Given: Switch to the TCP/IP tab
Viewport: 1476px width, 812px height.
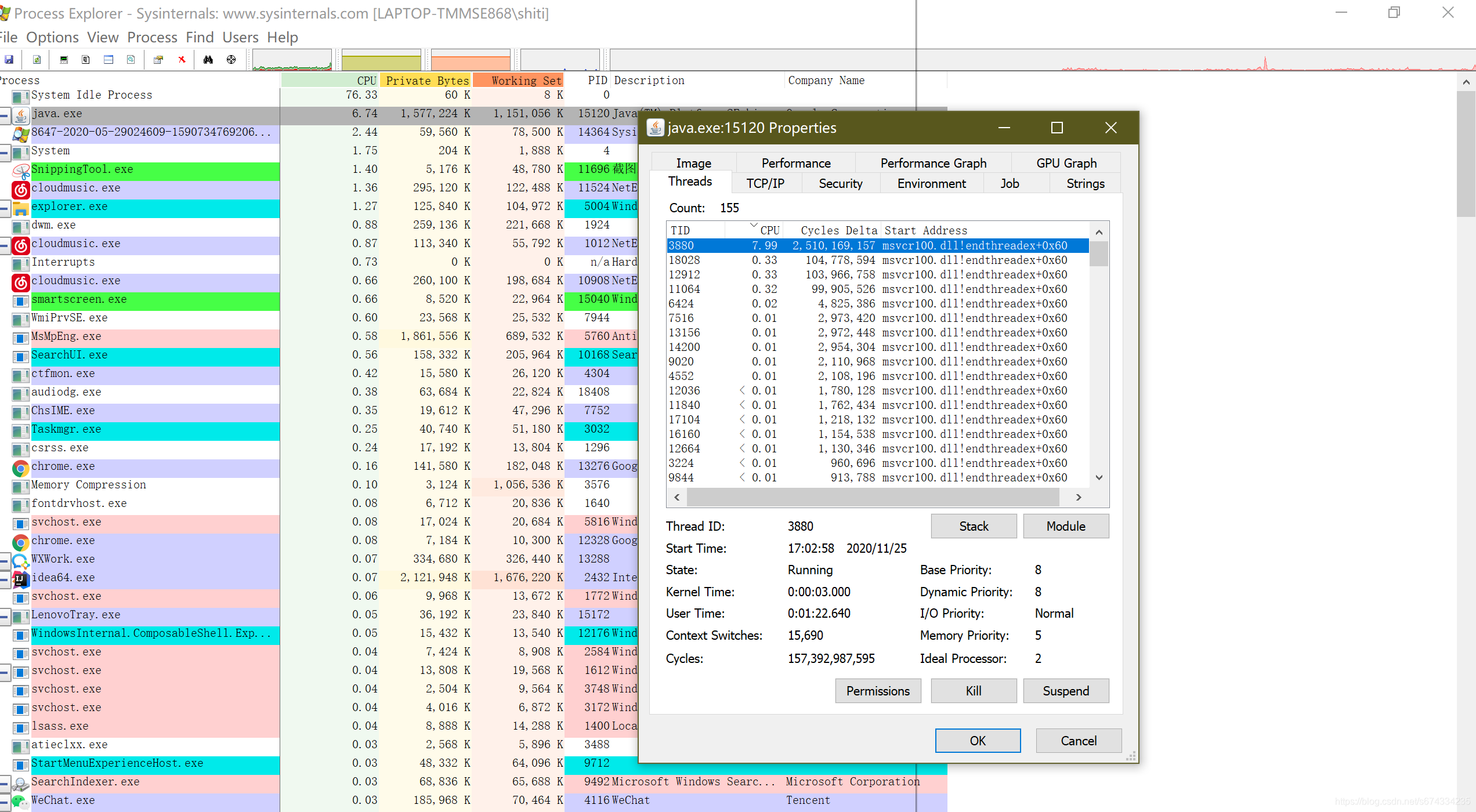Looking at the screenshot, I should 765,184.
